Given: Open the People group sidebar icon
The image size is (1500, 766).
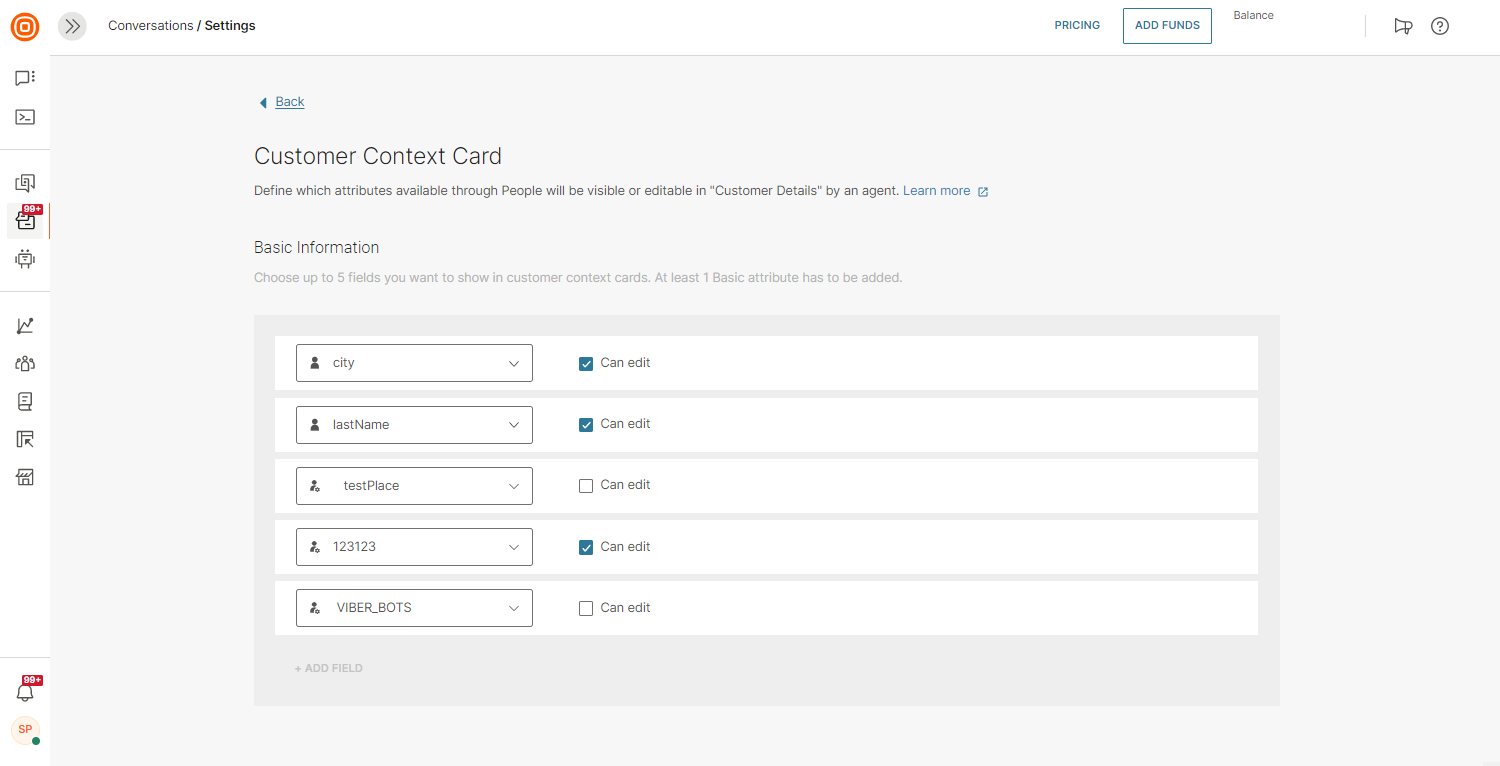Looking at the screenshot, I should tap(25, 364).
